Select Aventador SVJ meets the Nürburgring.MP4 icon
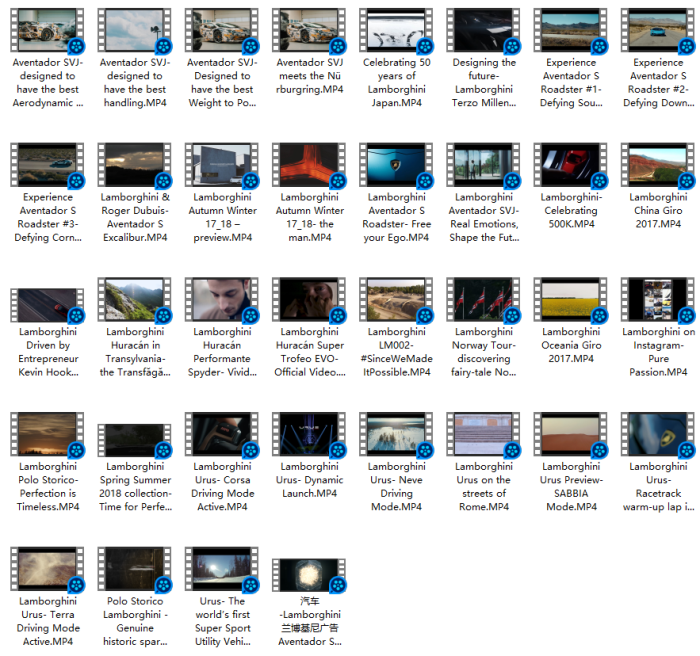Screen dimensions: 700x656 click(x=309, y=30)
